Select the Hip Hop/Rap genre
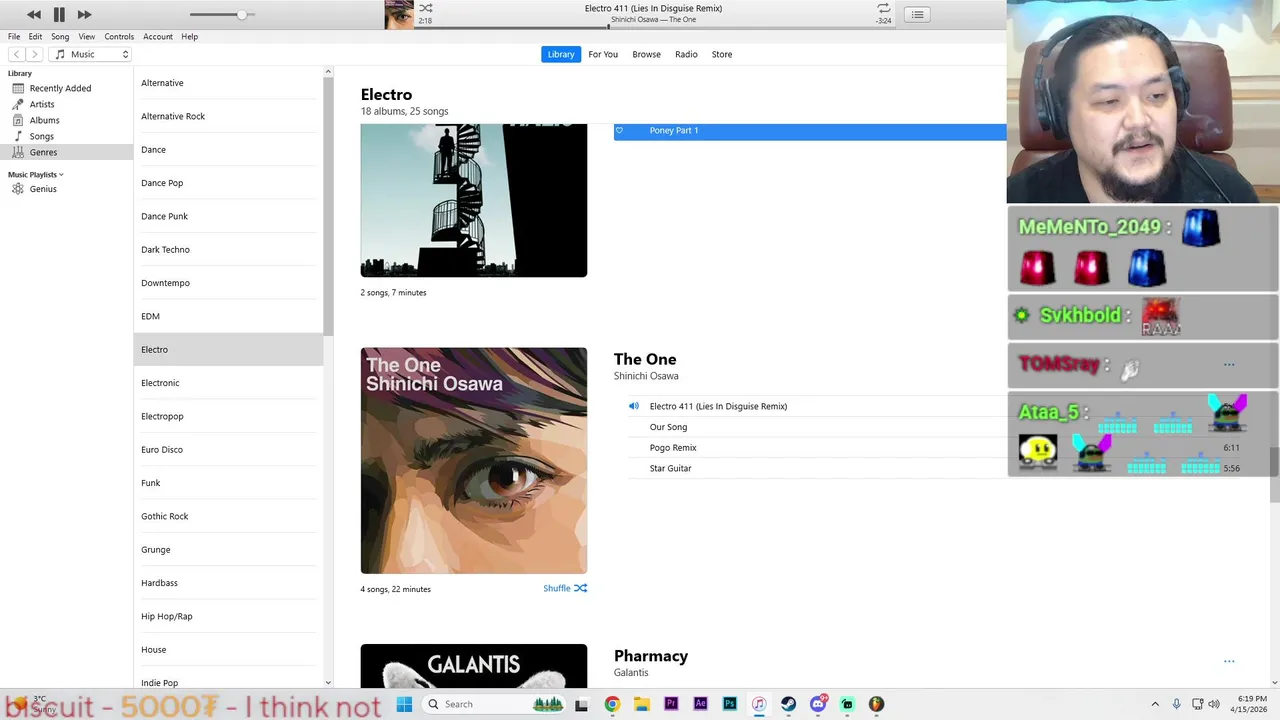The width and height of the screenshot is (1280, 720). point(228,616)
